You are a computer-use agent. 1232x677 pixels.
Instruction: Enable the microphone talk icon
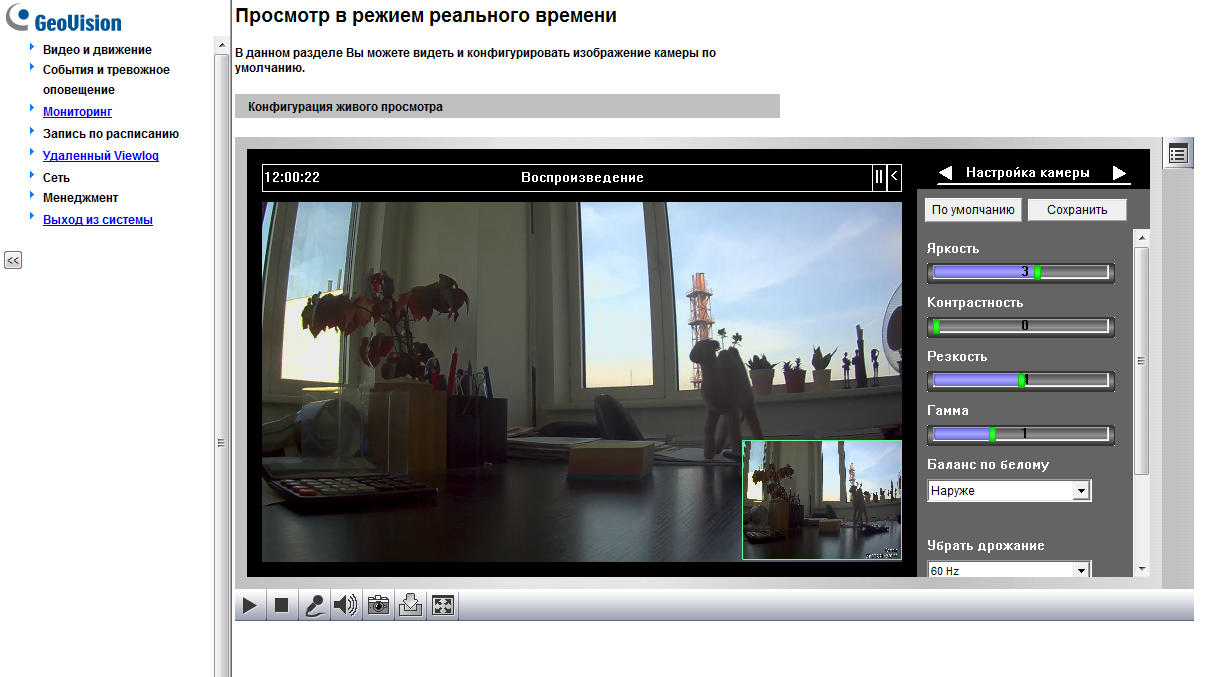[314, 606]
